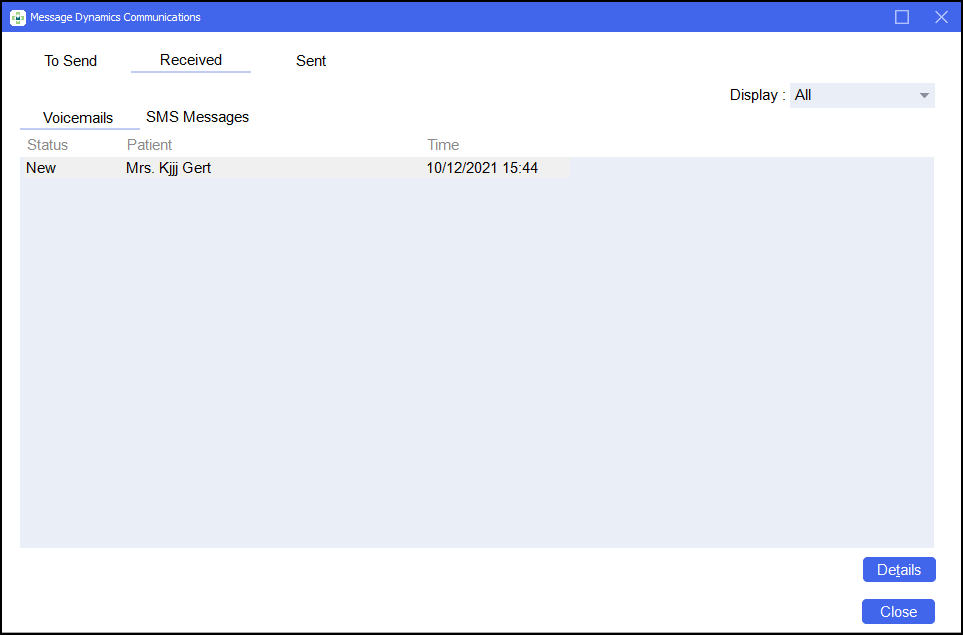This screenshot has height=635, width=963.
Task: Open the Display filter combo box showing All
Action: tap(851, 95)
